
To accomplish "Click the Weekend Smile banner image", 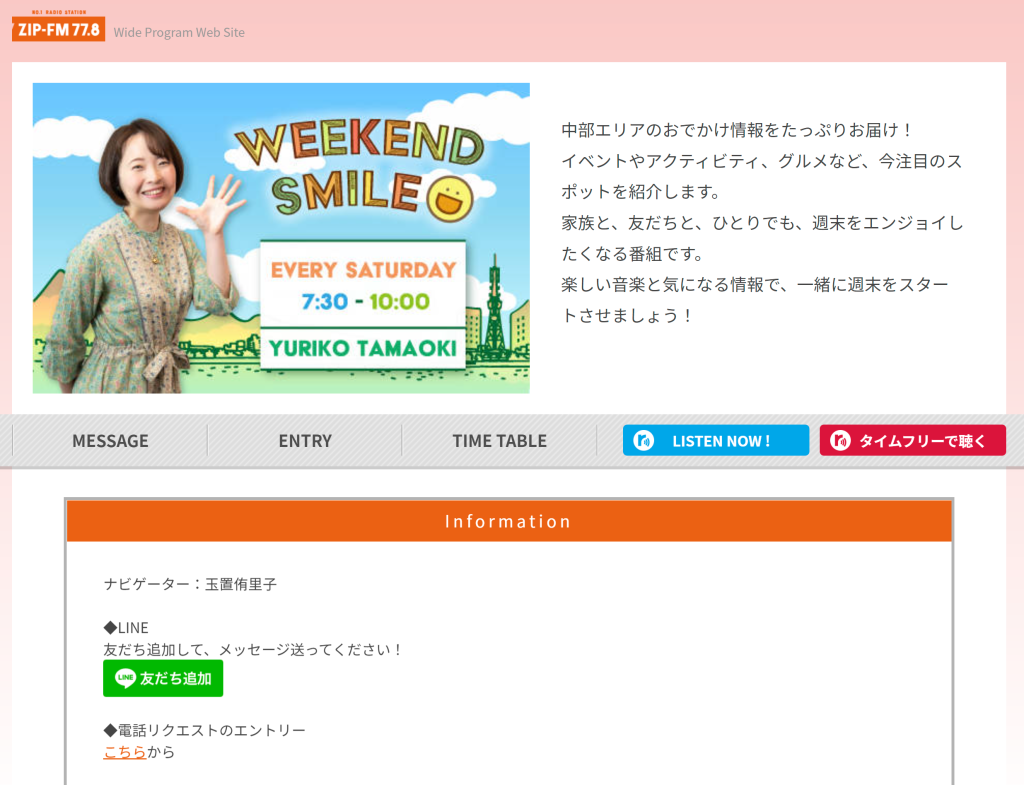I will click(281, 238).
